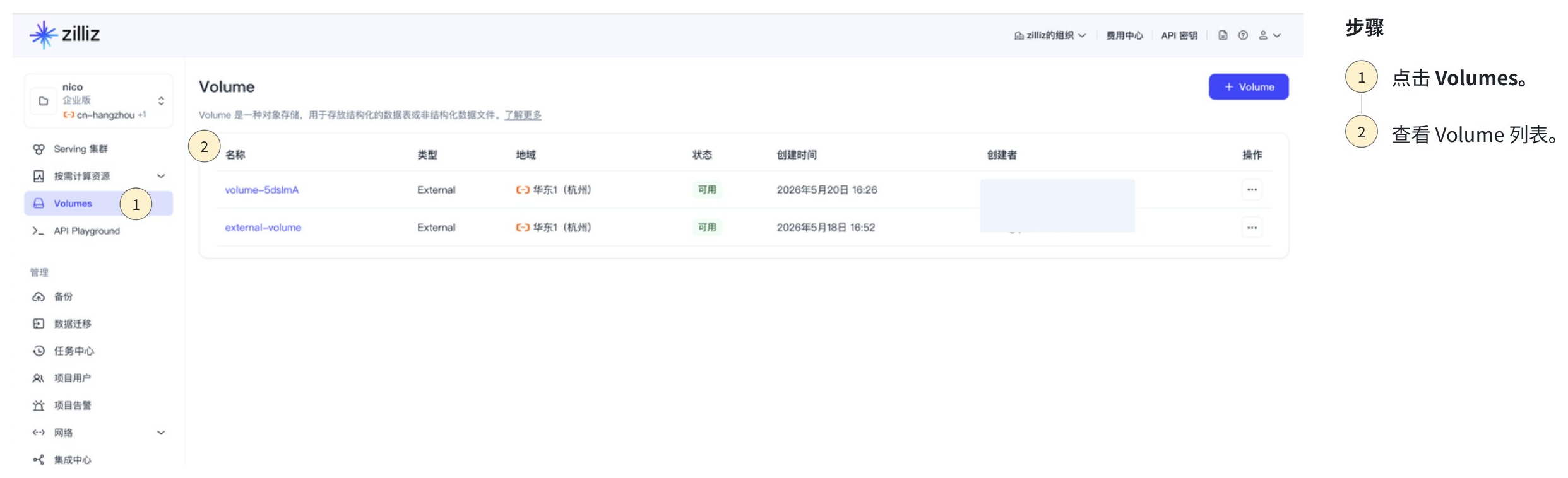
Task: Click the API Playground terminal icon
Action: coord(38,231)
